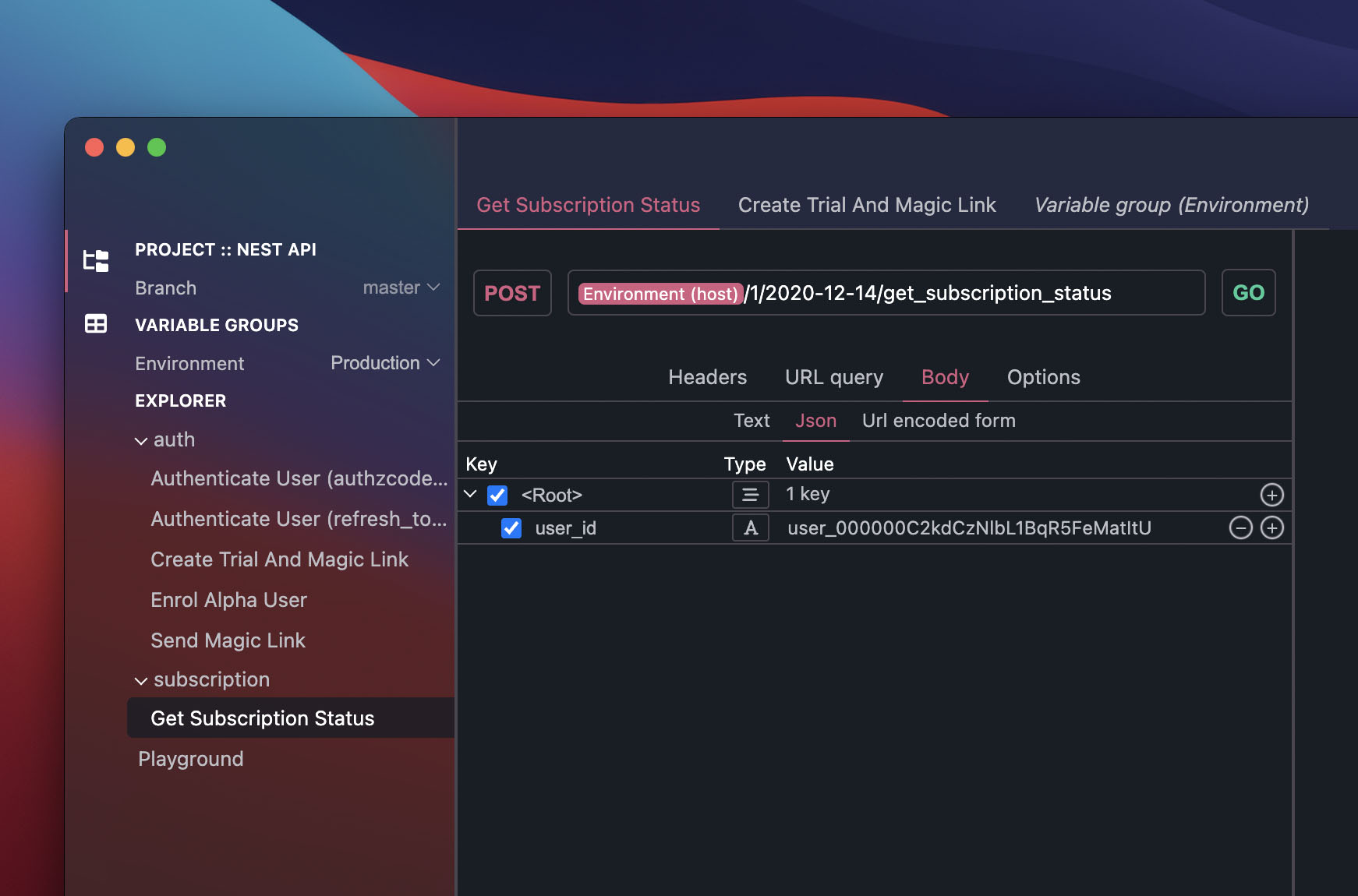Click the plus icon on the user_id row
This screenshot has width=1358, height=896.
click(x=1271, y=527)
